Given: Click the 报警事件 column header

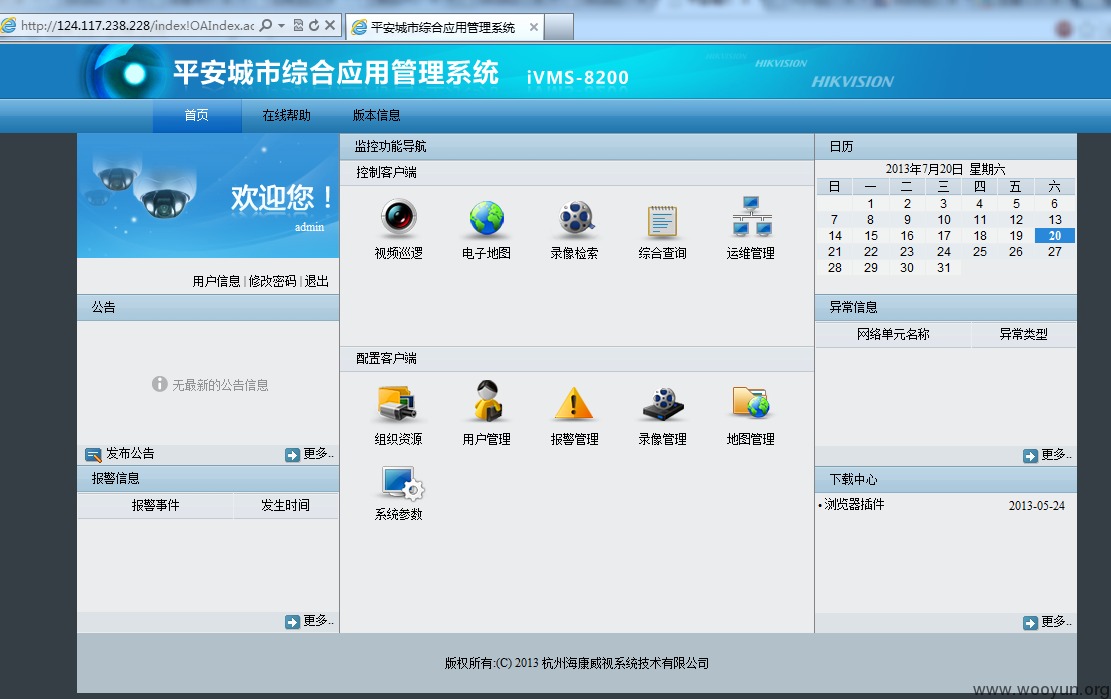Looking at the screenshot, I should [155, 506].
